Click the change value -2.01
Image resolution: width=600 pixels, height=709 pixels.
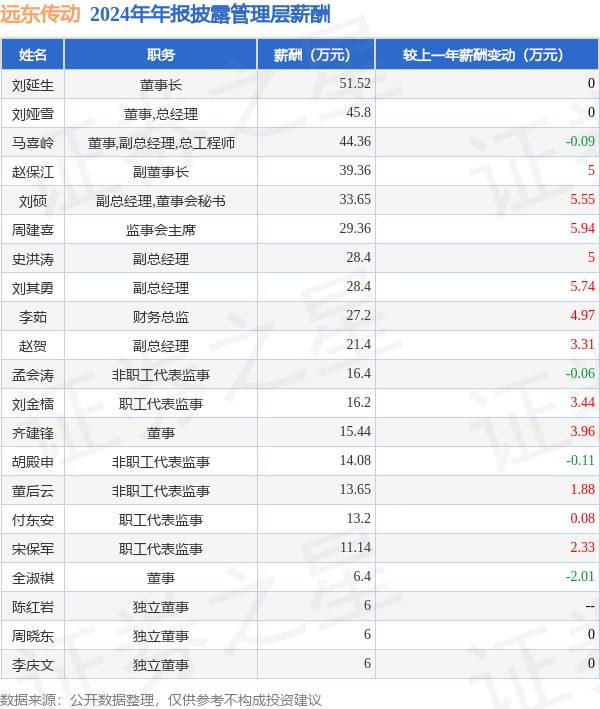[580, 576]
